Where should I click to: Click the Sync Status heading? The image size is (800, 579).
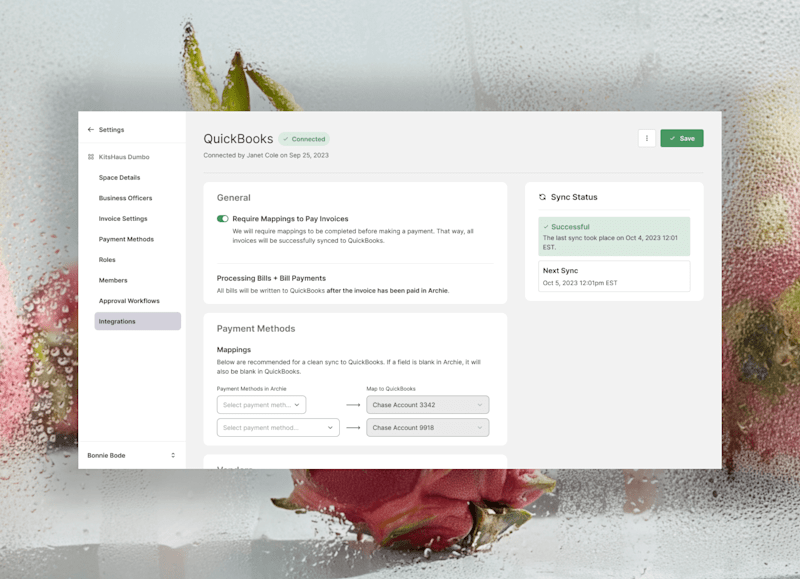(x=574, y=197)
